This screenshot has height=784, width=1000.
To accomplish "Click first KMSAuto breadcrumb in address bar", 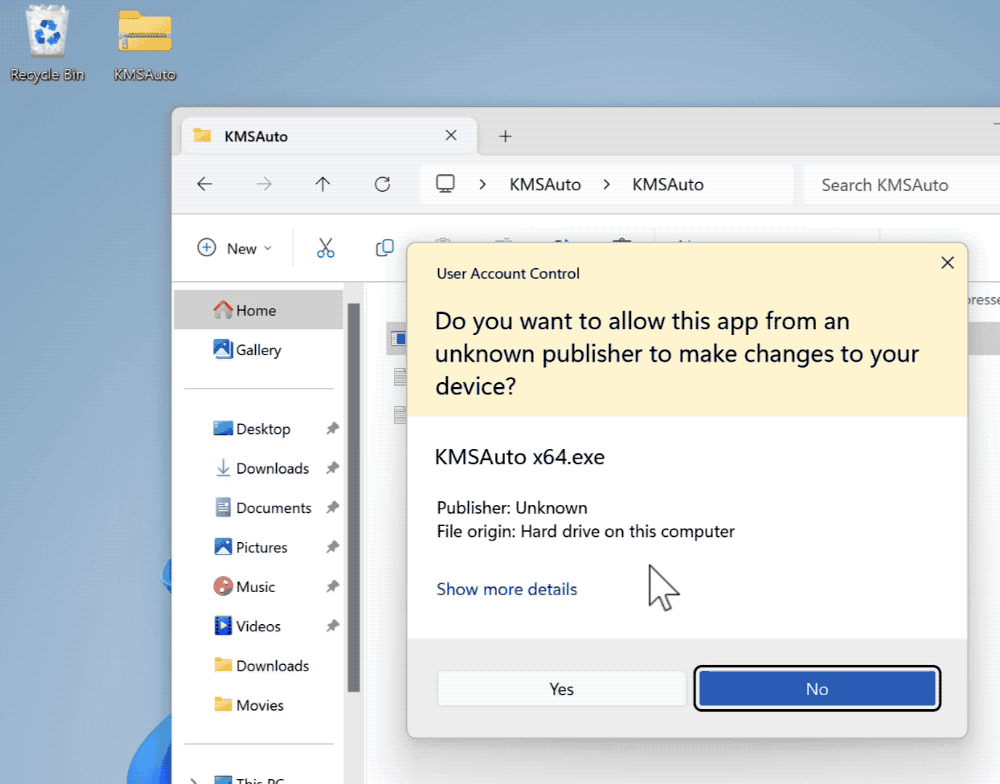I will click(x=545, y=184).
